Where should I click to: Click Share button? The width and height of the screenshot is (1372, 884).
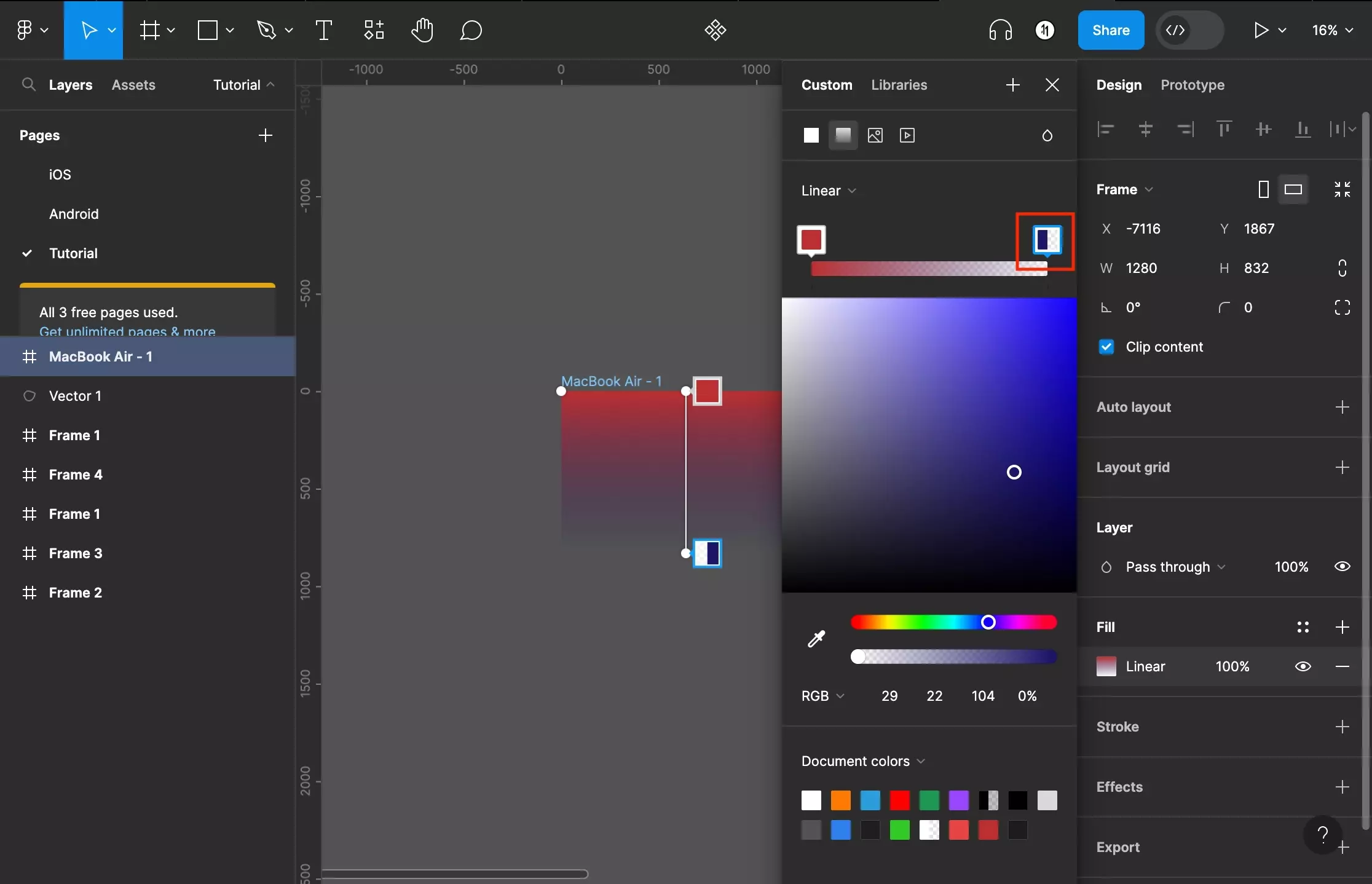(x=1110, y=30)
